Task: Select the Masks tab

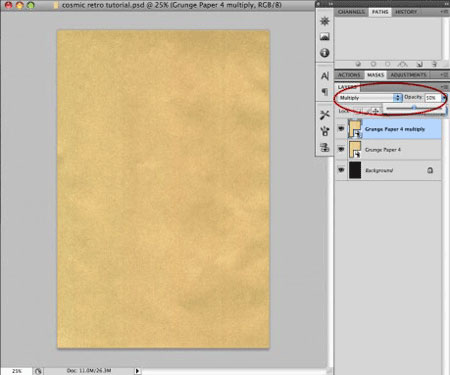Action: pyautogui.click(x=375, y=75)
